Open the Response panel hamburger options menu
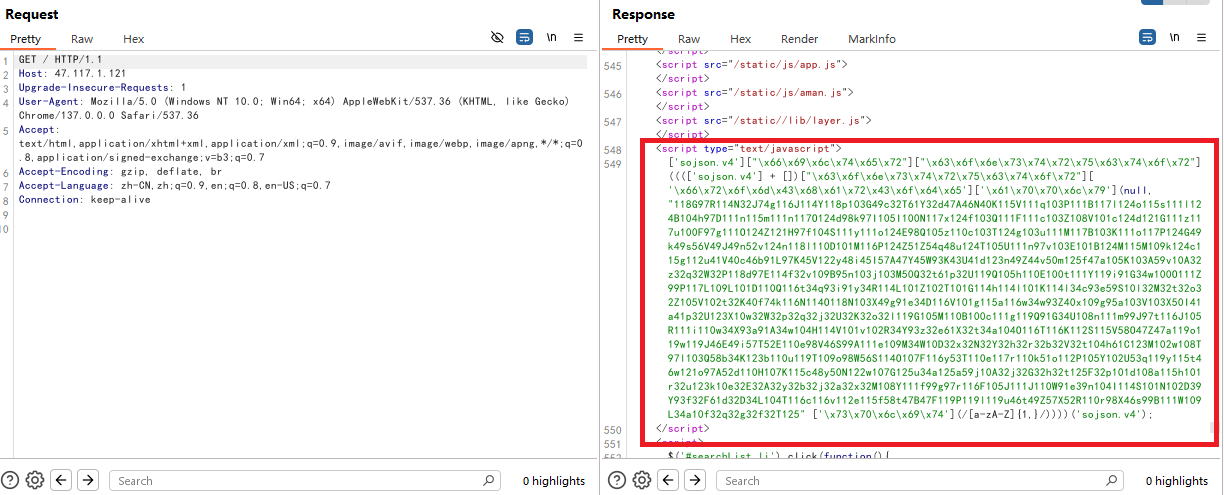The width and height of the screenshot is (1224, 495). 1202,37
